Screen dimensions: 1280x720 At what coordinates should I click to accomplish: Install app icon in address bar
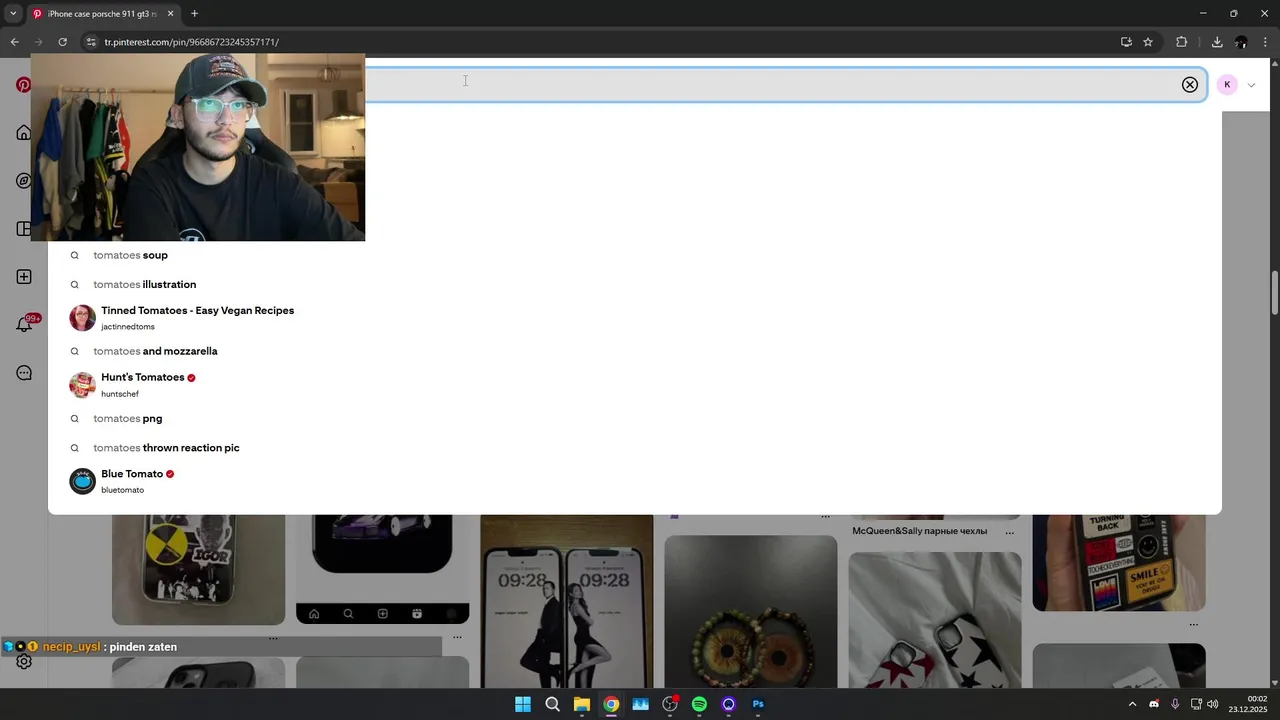(x=1126, y=42)
